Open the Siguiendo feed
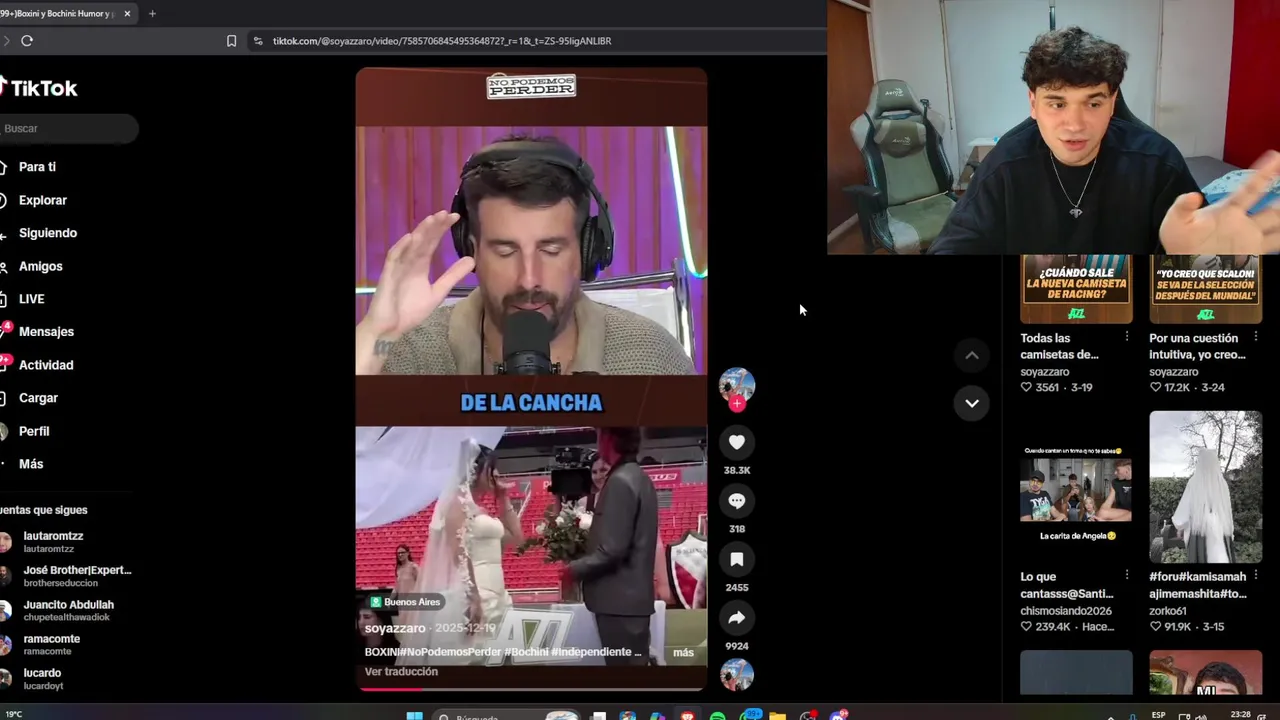The width and height of the screenshot is (1280, 720). click(47, 233)
